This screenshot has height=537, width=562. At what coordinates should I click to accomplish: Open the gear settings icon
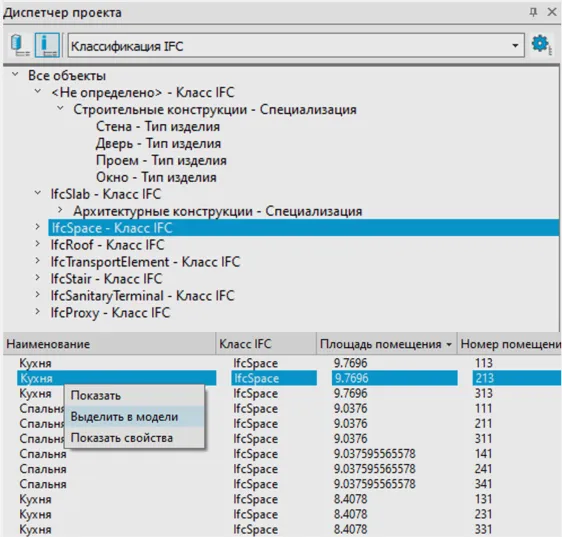(x=541, y=45)
